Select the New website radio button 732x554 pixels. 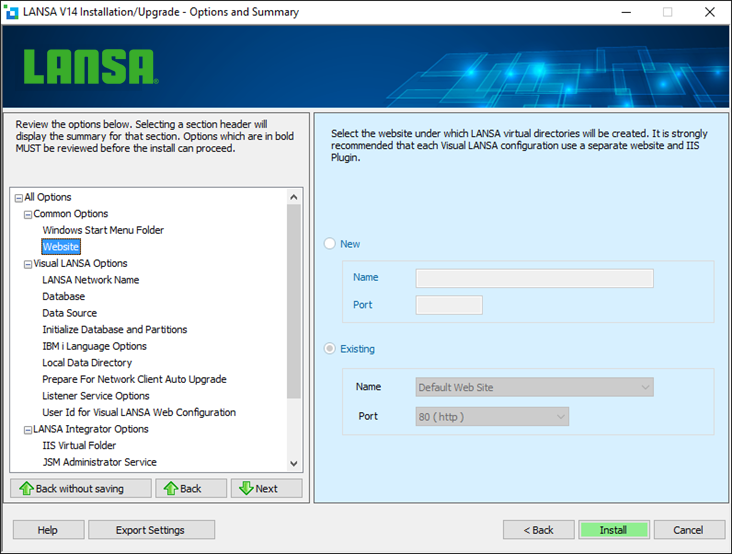point(330,244)
